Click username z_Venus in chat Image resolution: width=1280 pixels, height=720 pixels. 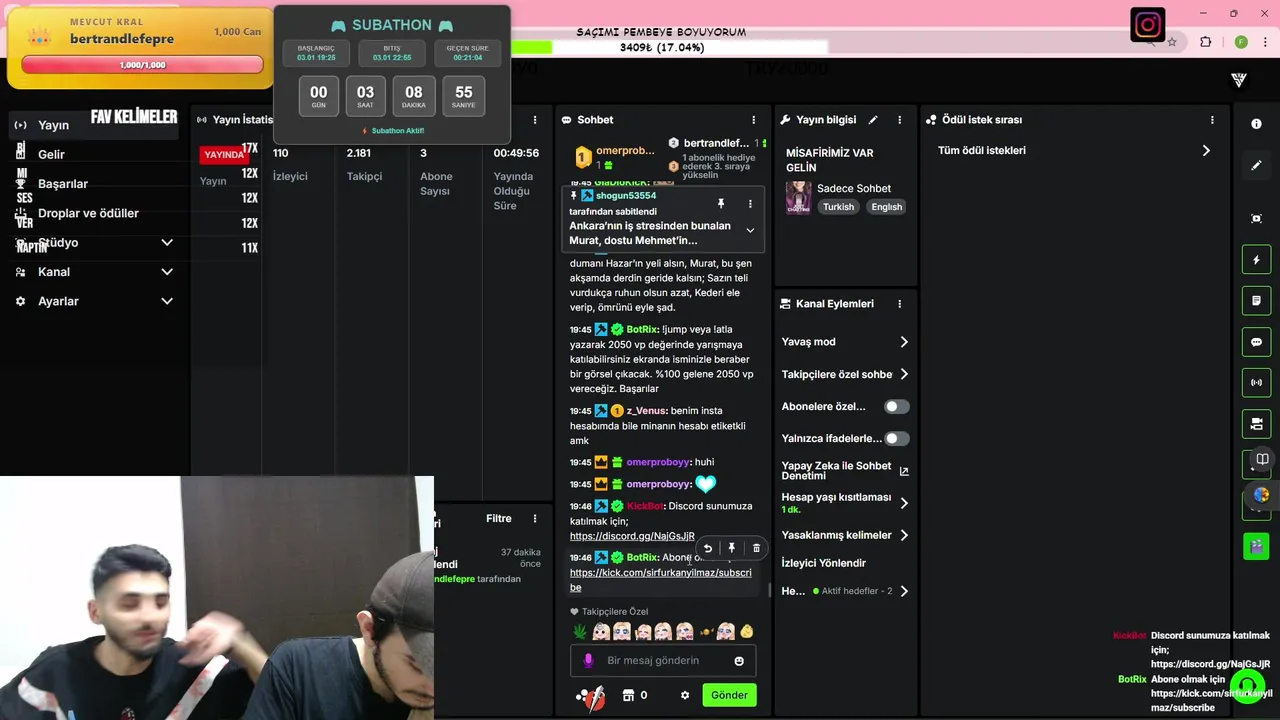[x=647, y=411]
